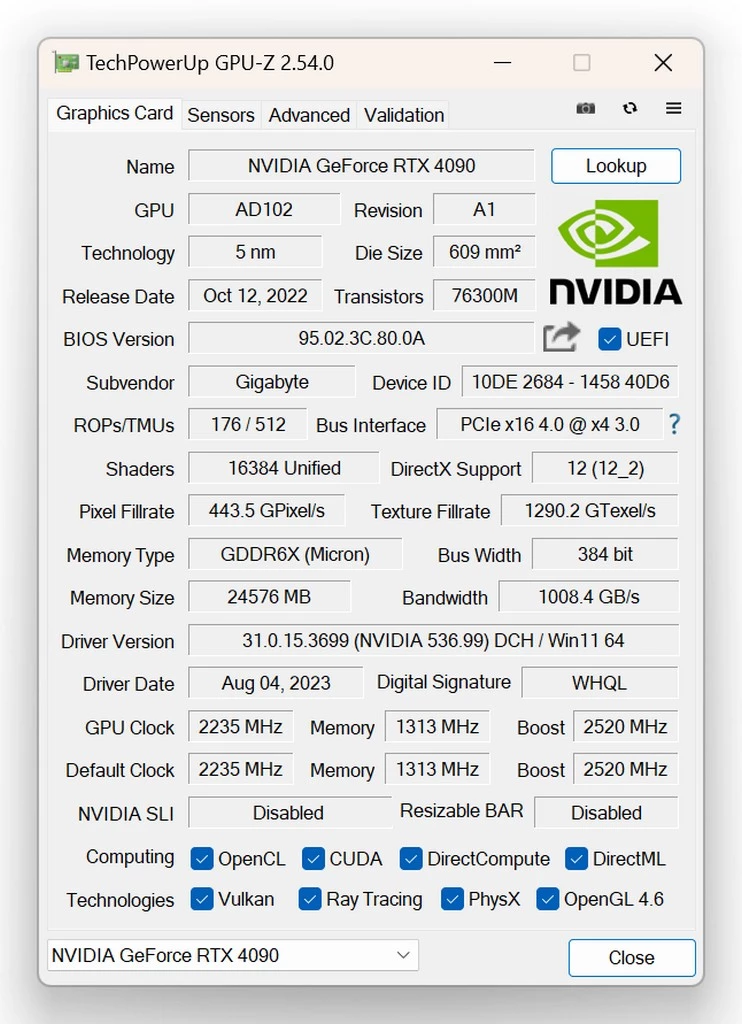Click the BIOS share/export arrow icon

(x=561, y=337)
